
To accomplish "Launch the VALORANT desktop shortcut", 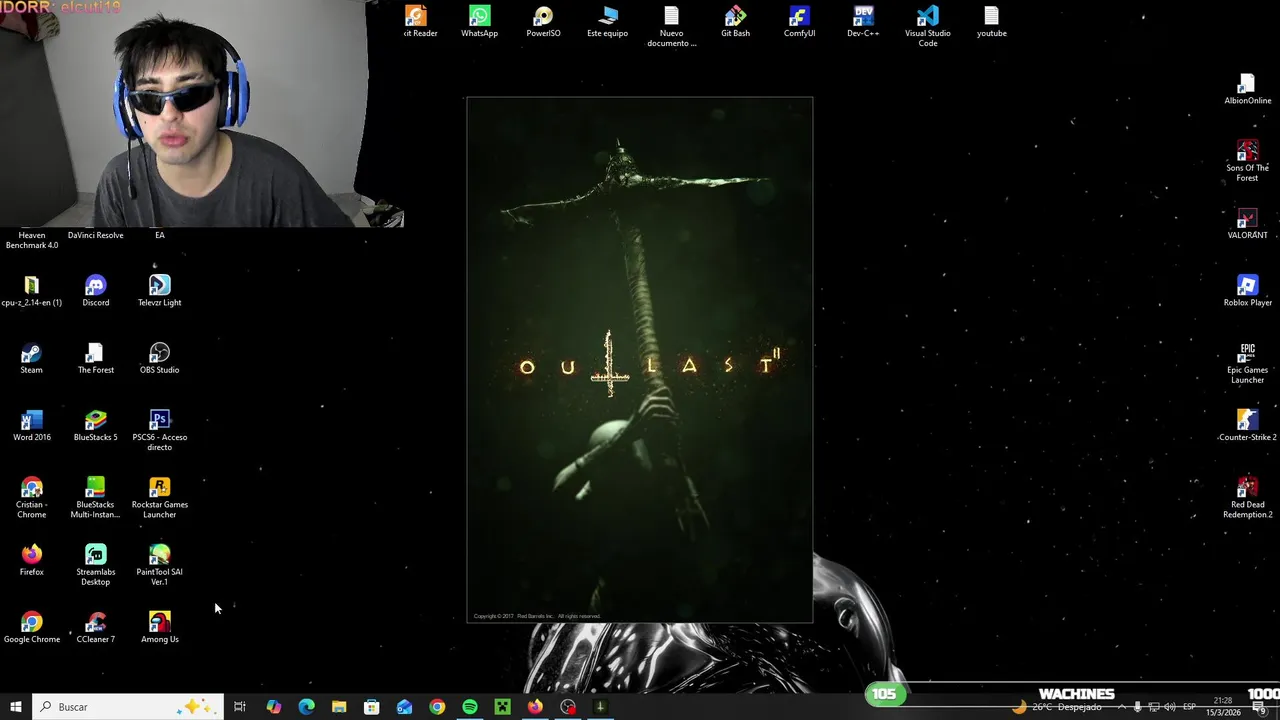I will 1247,224.
